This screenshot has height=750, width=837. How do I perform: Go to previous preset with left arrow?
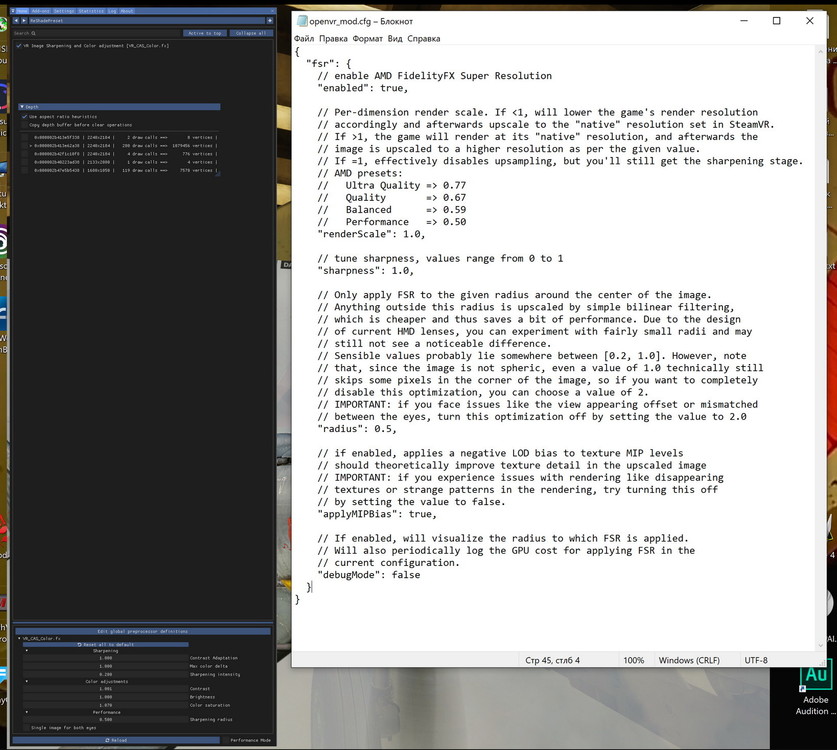point(16,20)
